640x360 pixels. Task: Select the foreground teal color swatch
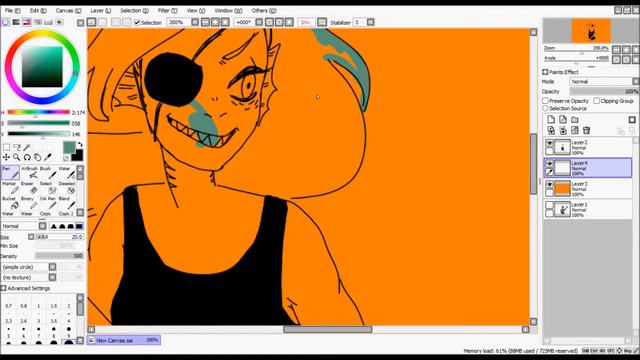pos(69,147)
